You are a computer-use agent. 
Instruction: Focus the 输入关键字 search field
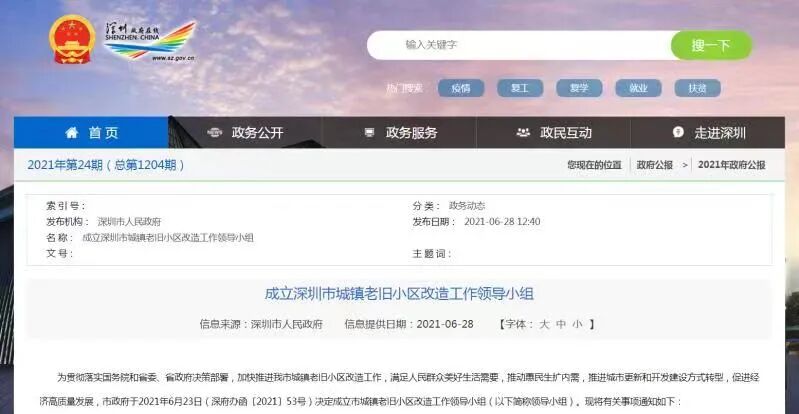point(520,45)
